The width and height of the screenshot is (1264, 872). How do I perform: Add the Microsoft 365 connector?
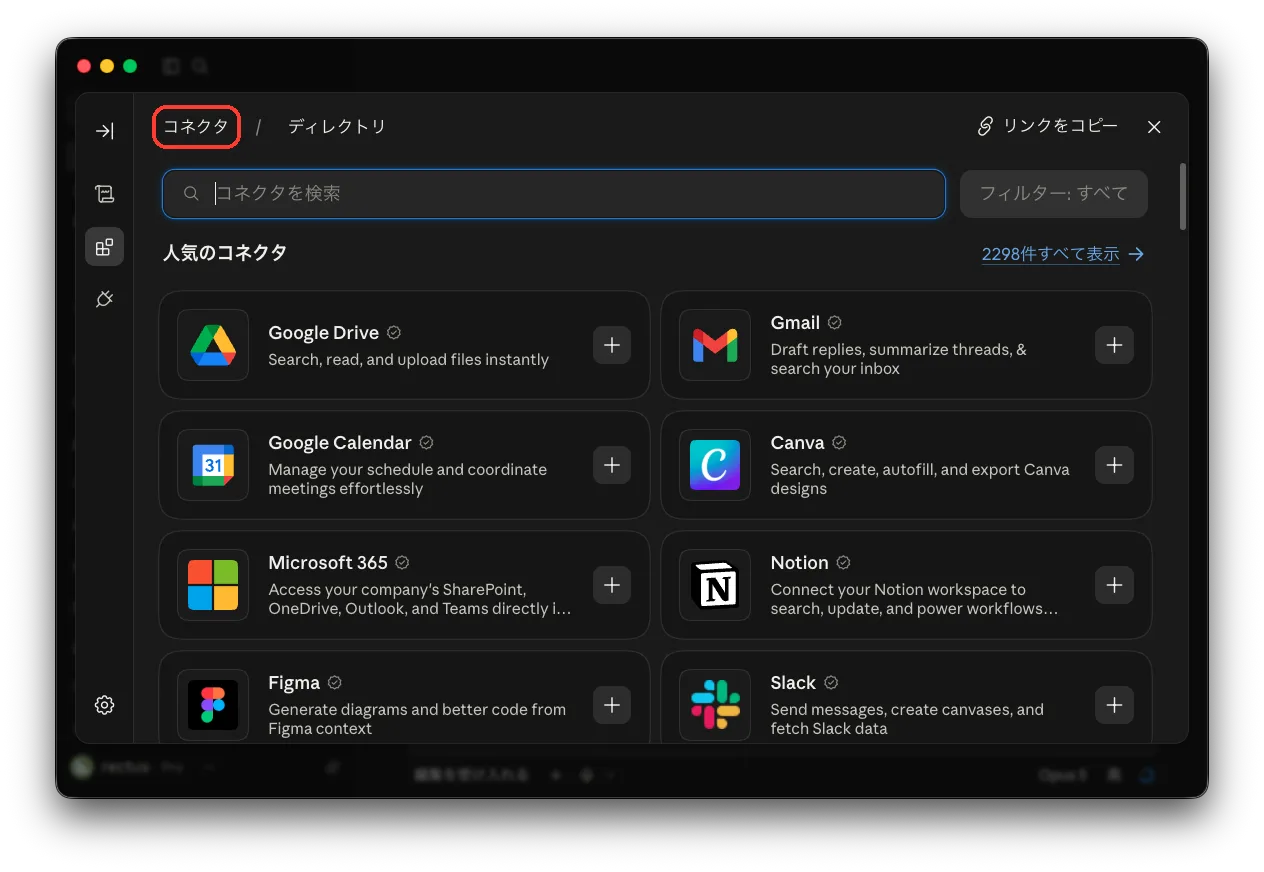(612, 585)
